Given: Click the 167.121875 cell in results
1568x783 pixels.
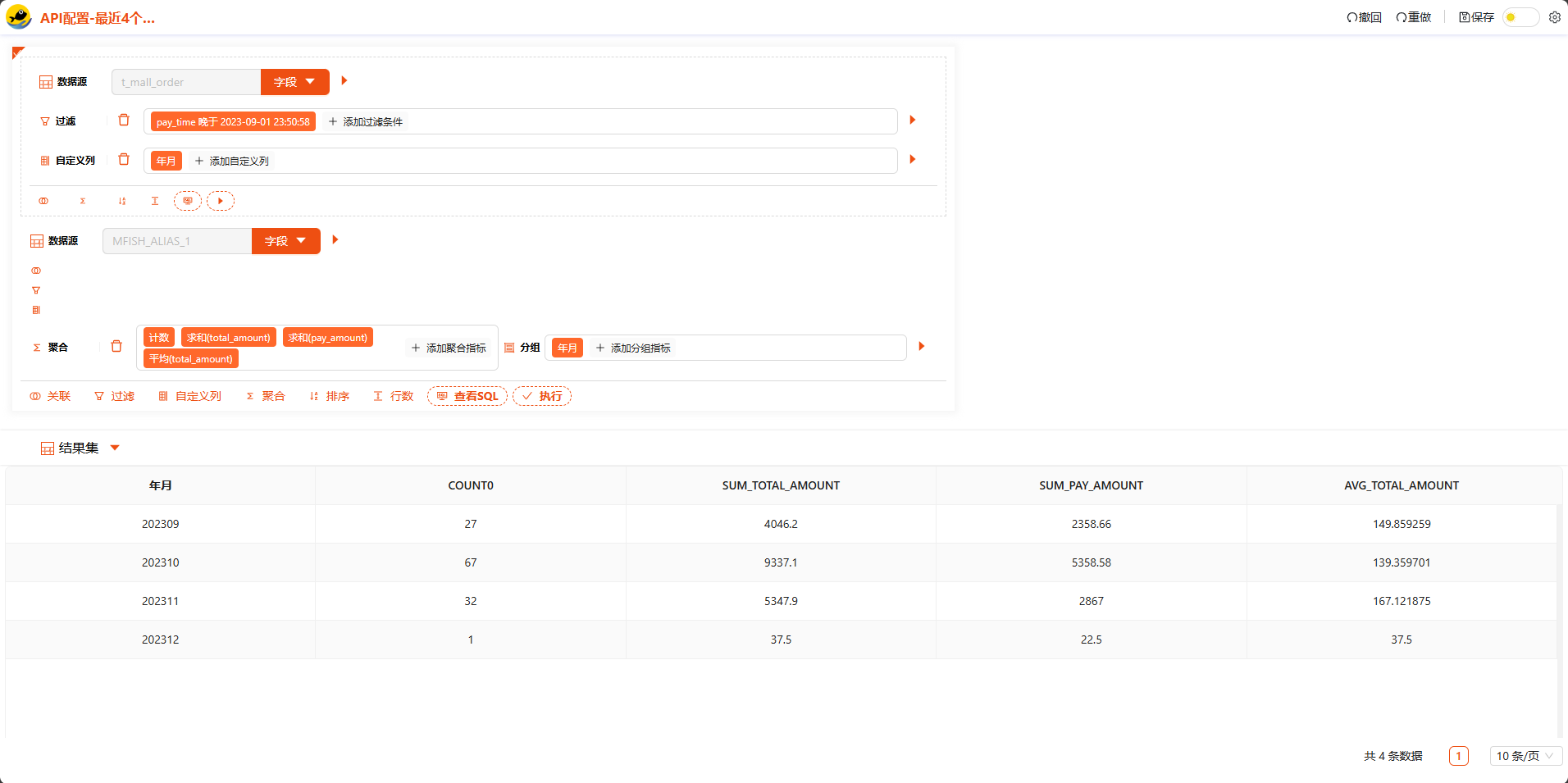Looking at the screenshot, I should pos(1402,601).
